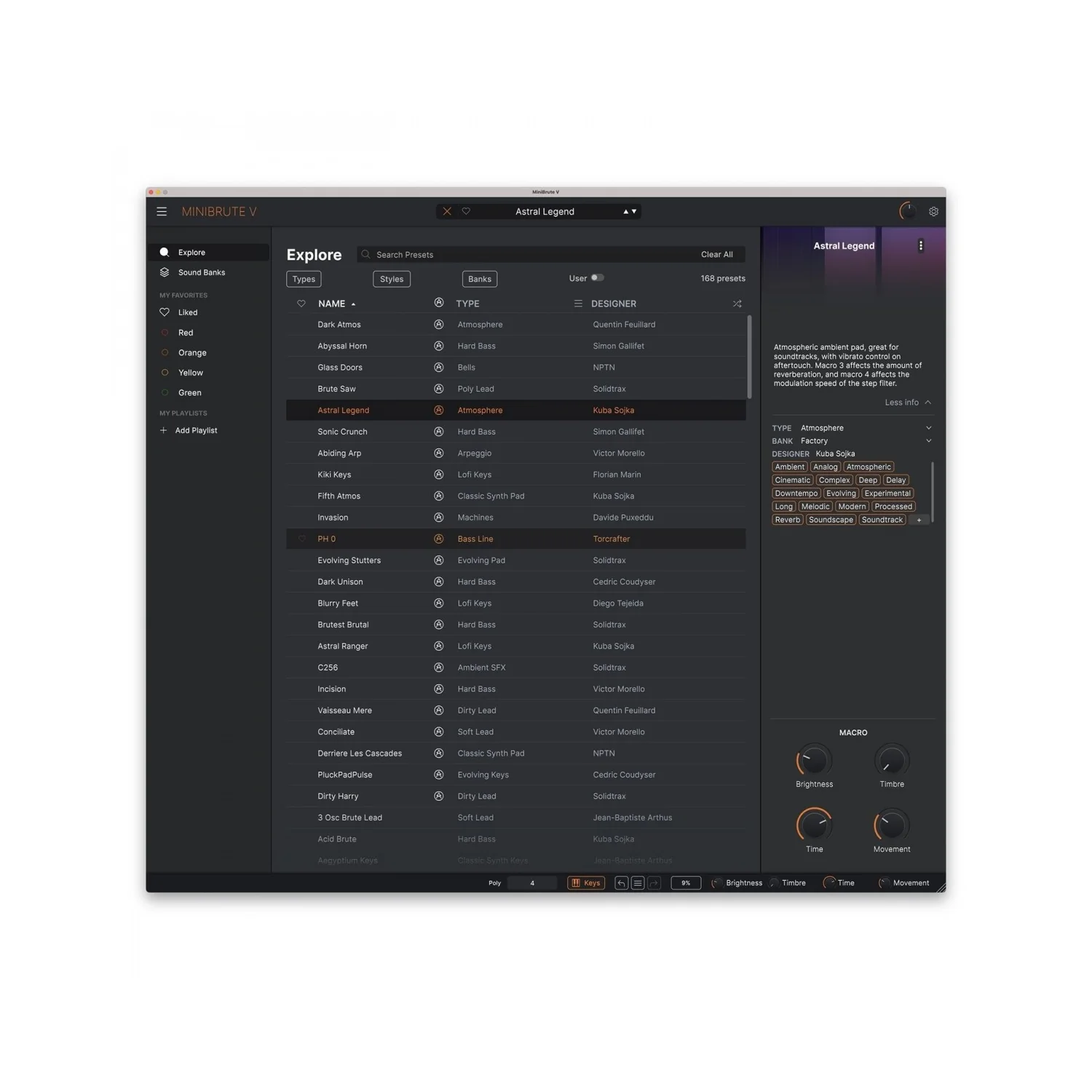The height and width of the screenshot is (1092, 1092).
Task: Toggle the Ambient tag
Action: point(790,467)
